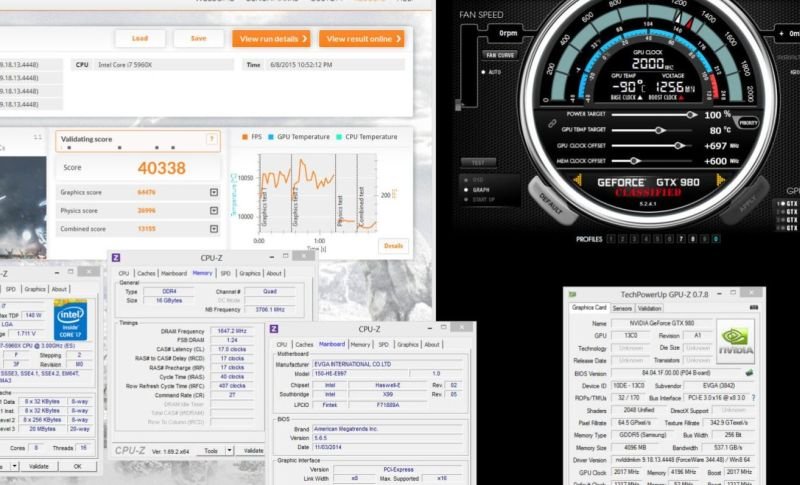Enable the AUTO fan radio option
The image size is (800, 485).
(x=483, y=72)
